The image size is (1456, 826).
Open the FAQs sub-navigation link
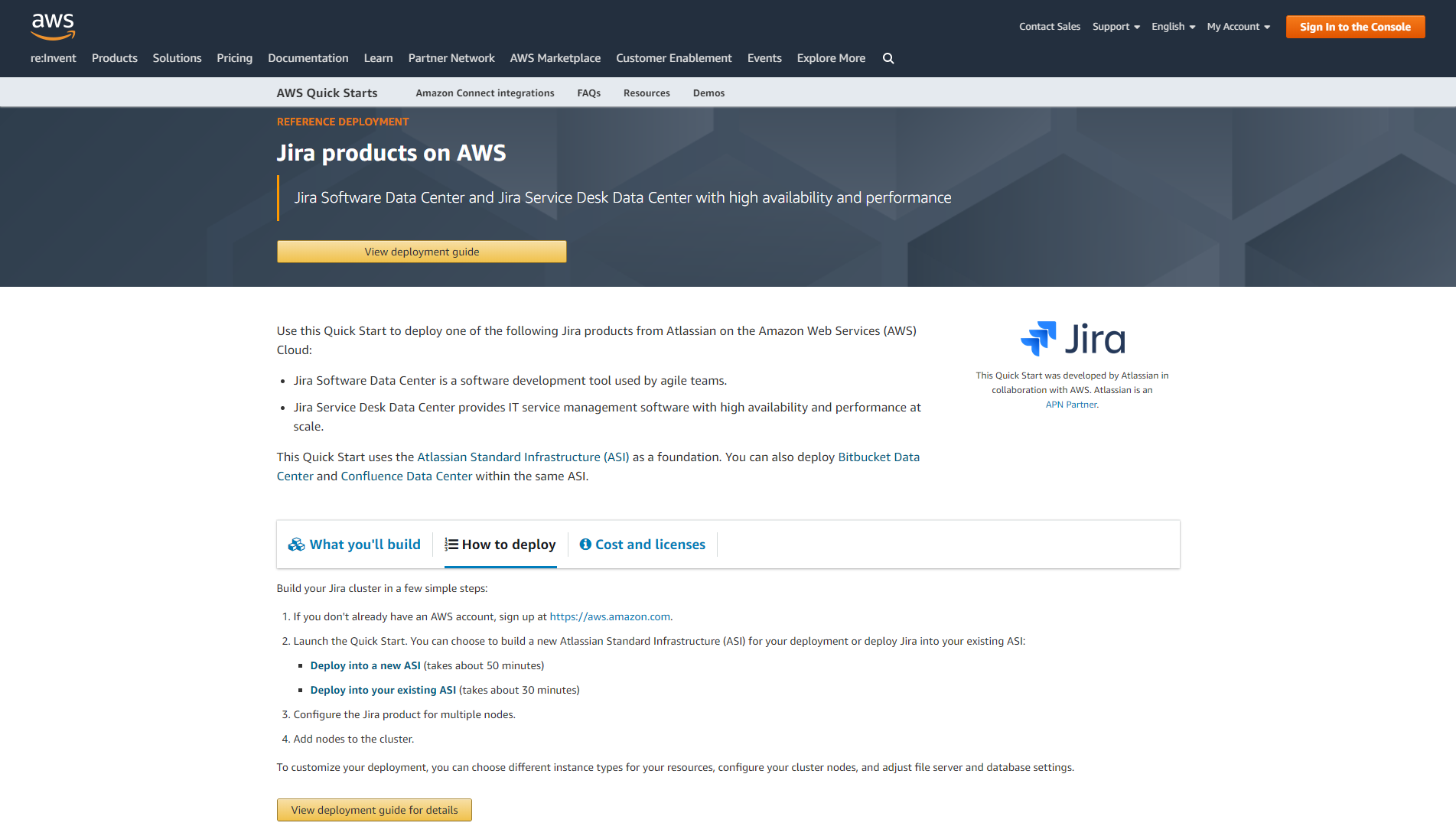tap(588, 93)
